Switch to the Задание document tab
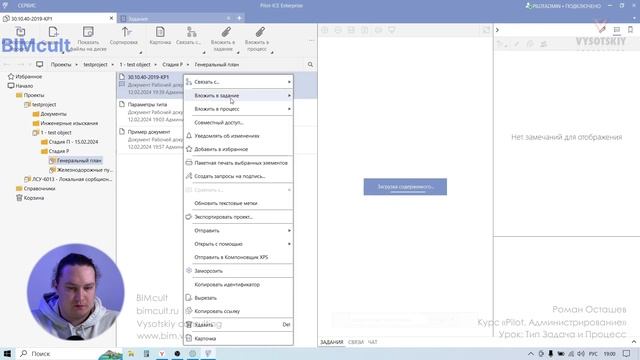This screenshot has height=360, width=640. [x=176, y=18]
